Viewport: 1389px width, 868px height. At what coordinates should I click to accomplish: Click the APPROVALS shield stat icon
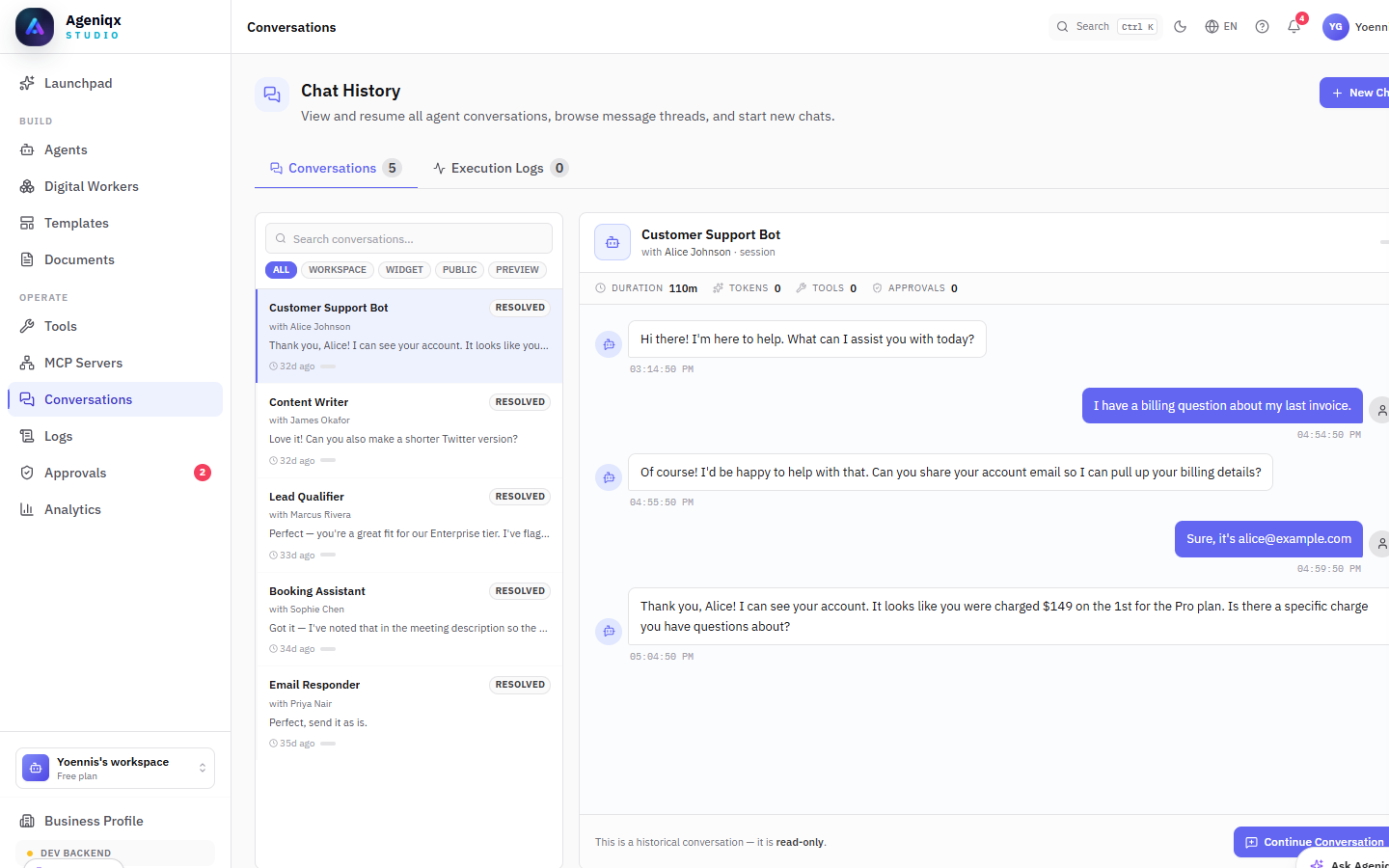coord(877,288)
